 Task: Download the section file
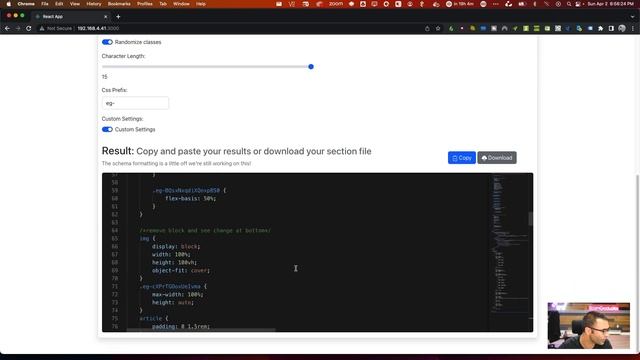(x=497, y=158)
